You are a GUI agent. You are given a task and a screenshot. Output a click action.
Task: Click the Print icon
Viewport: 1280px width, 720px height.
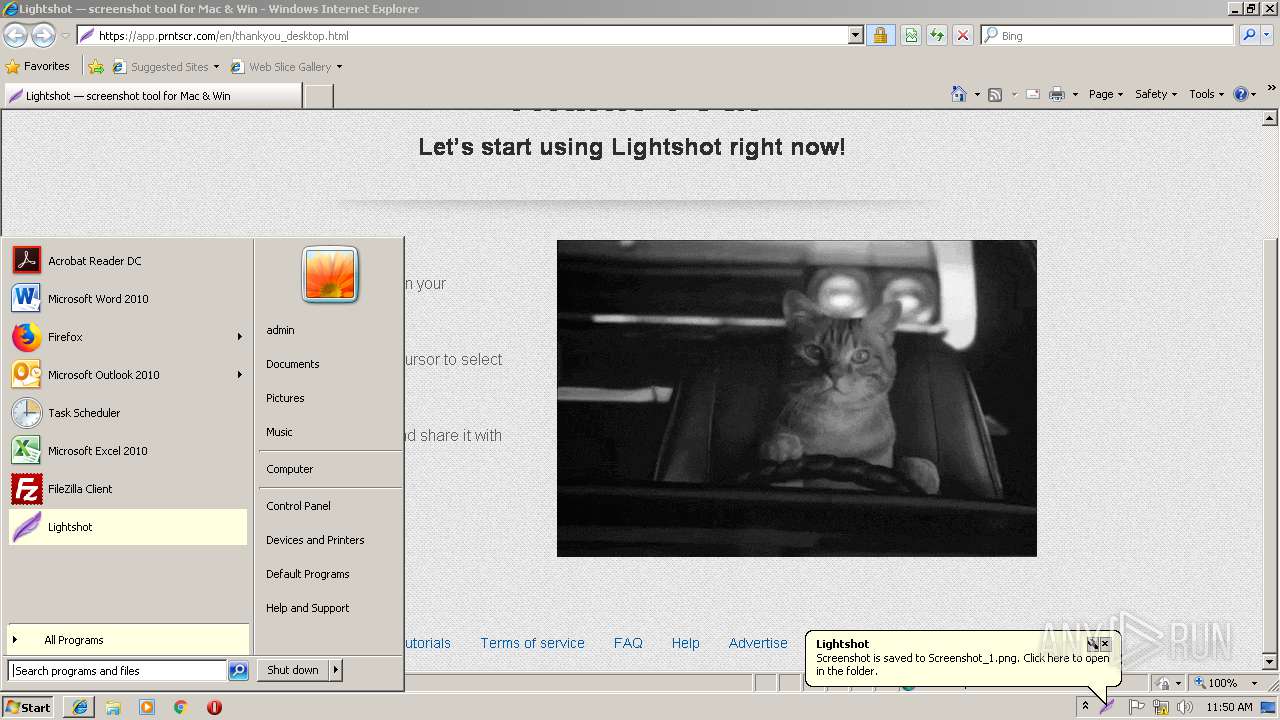coord(1057,94)
